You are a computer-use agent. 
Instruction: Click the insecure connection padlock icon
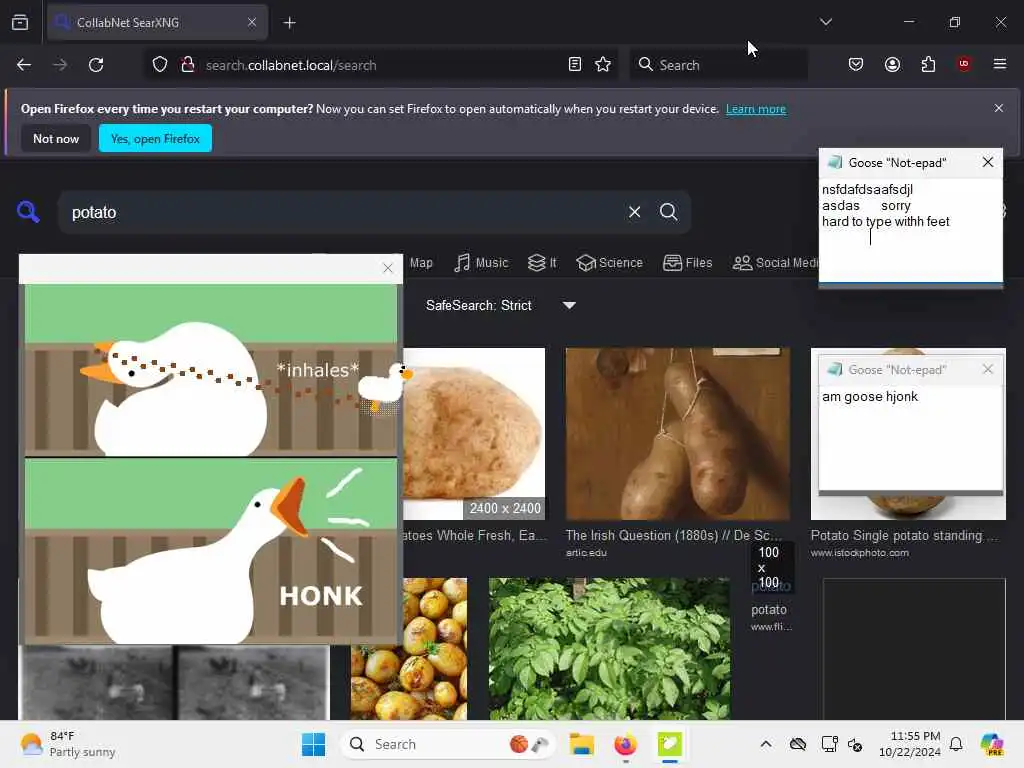[187, 65]
